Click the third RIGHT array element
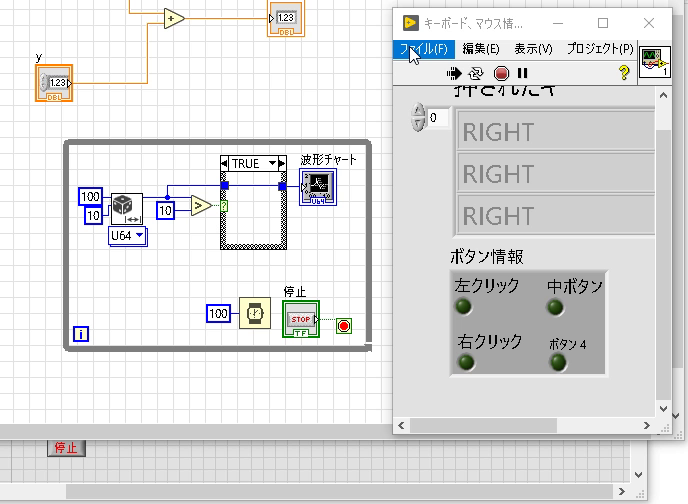 556,215
